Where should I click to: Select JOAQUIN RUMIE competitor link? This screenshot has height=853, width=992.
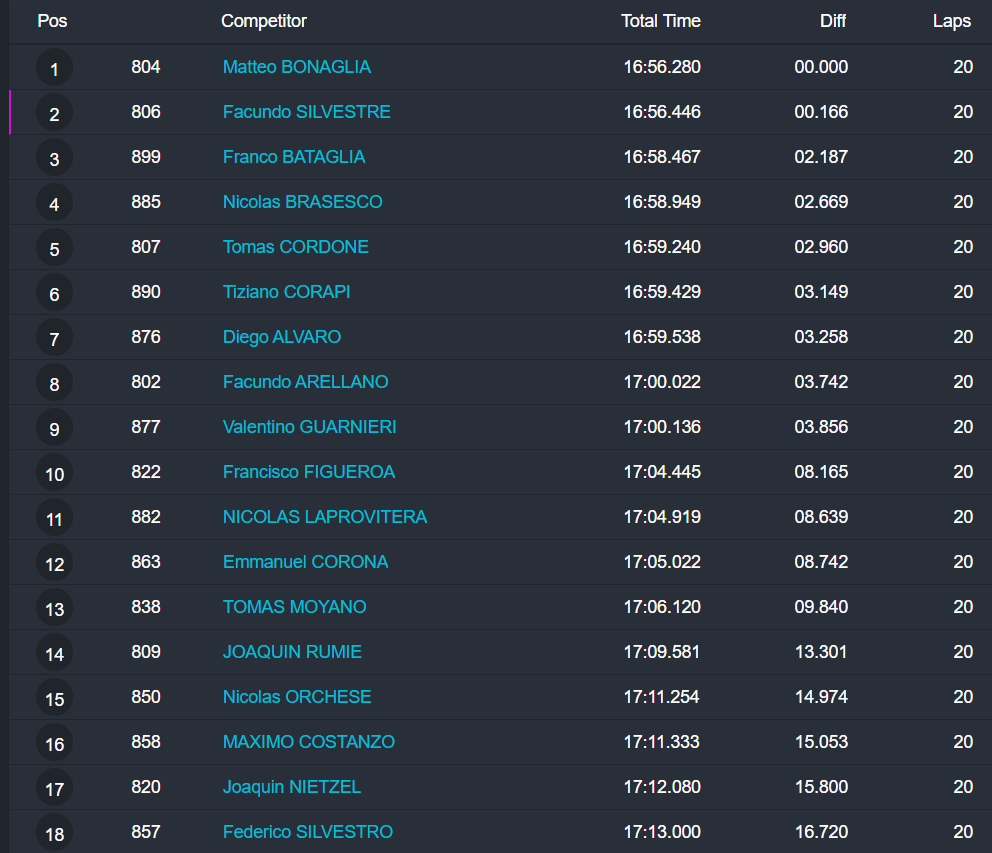[292, 652]
